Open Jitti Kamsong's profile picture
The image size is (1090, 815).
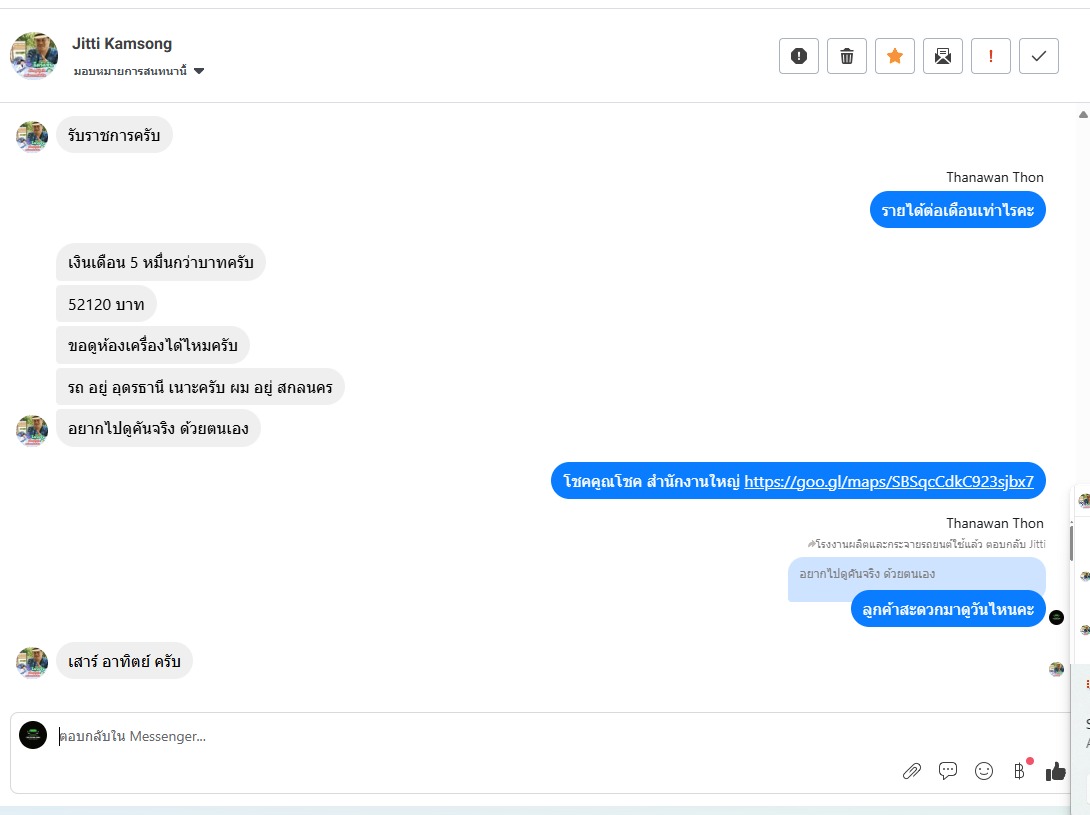click(34, 56)
